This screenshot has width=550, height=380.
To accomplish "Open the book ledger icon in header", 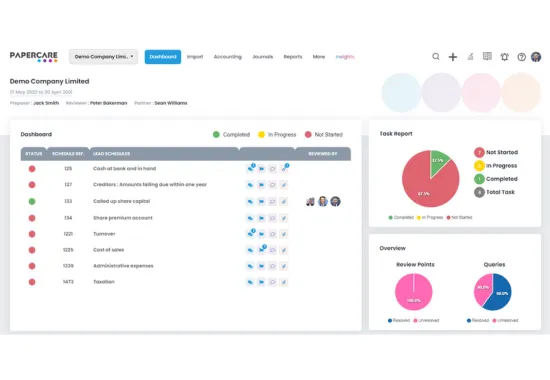I will pyautogui.click(x=487, y=56).
